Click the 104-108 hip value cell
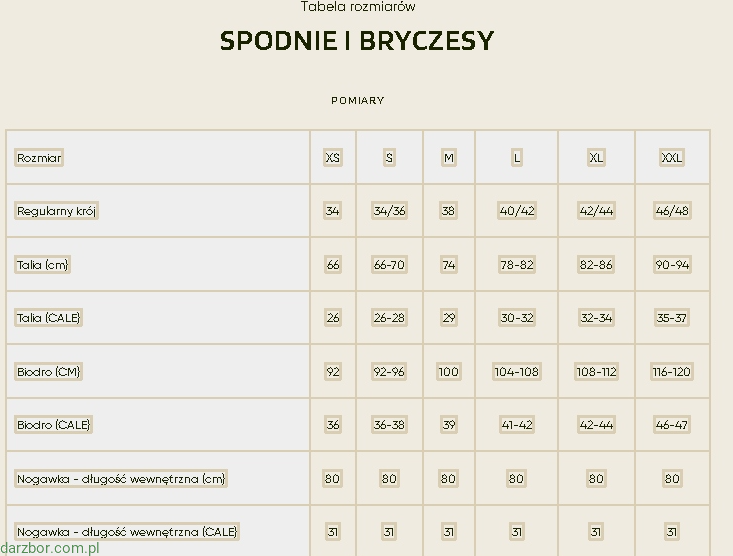 [517, 372]
